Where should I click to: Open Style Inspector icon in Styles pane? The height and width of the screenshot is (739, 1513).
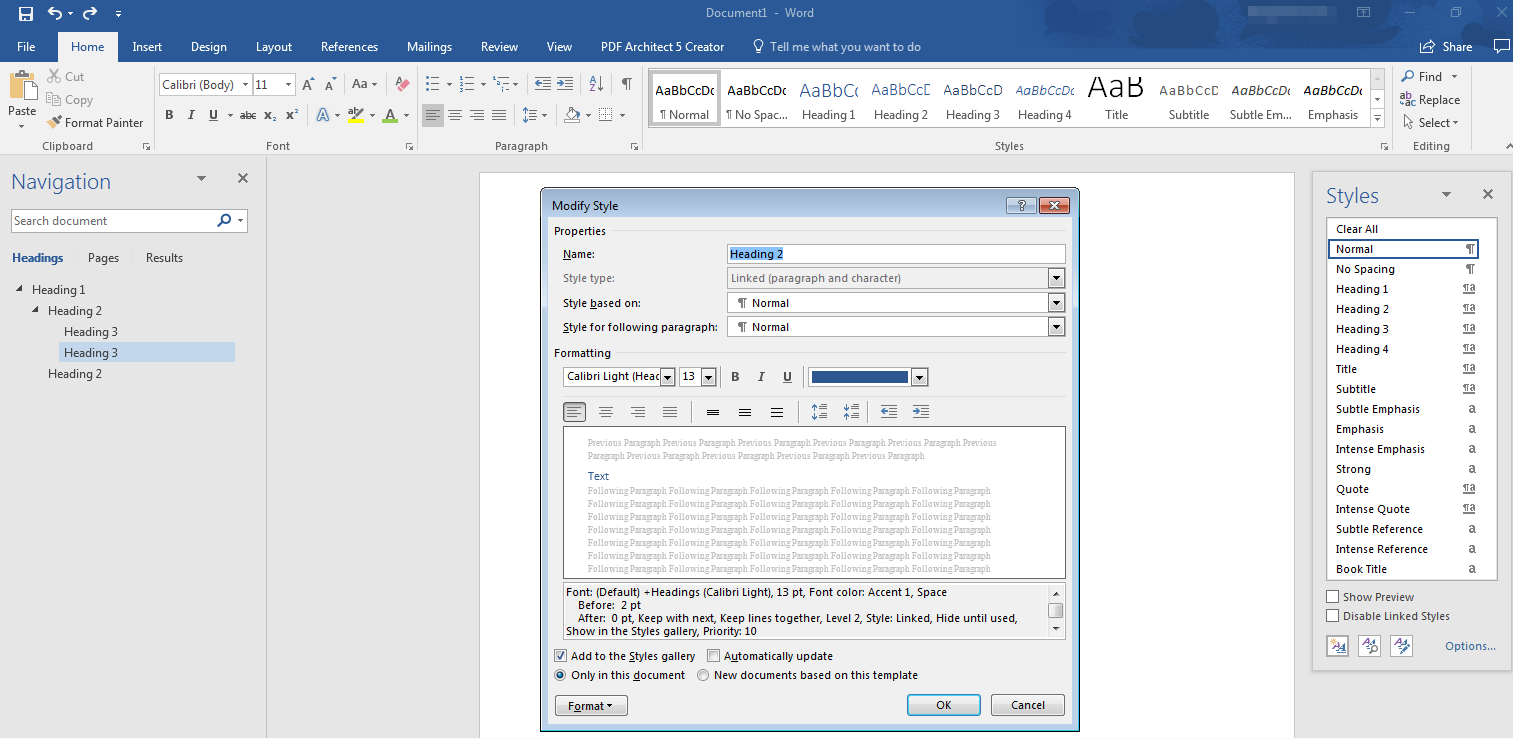1369,646
